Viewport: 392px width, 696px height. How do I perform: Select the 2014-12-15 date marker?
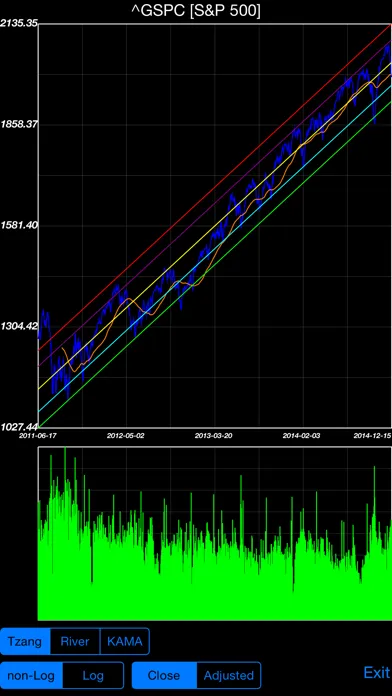(372, 436)
